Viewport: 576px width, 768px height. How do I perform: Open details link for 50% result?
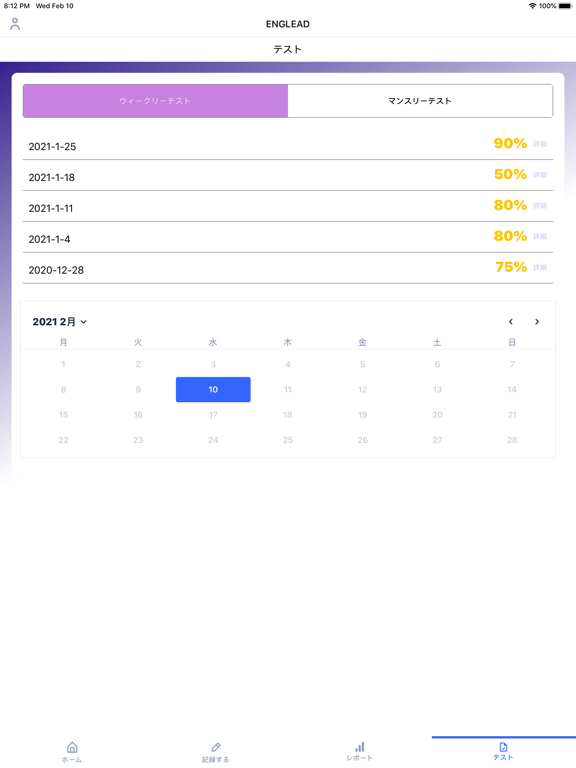pyautogui.click(x=540, y=175)
